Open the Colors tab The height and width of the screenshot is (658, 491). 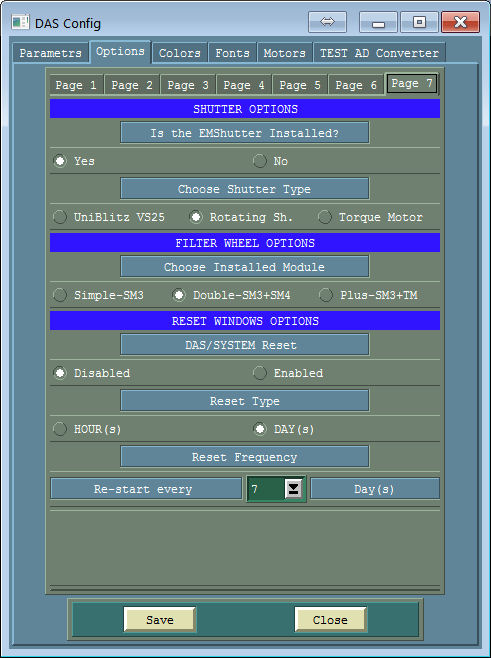(x=180, y=53)
